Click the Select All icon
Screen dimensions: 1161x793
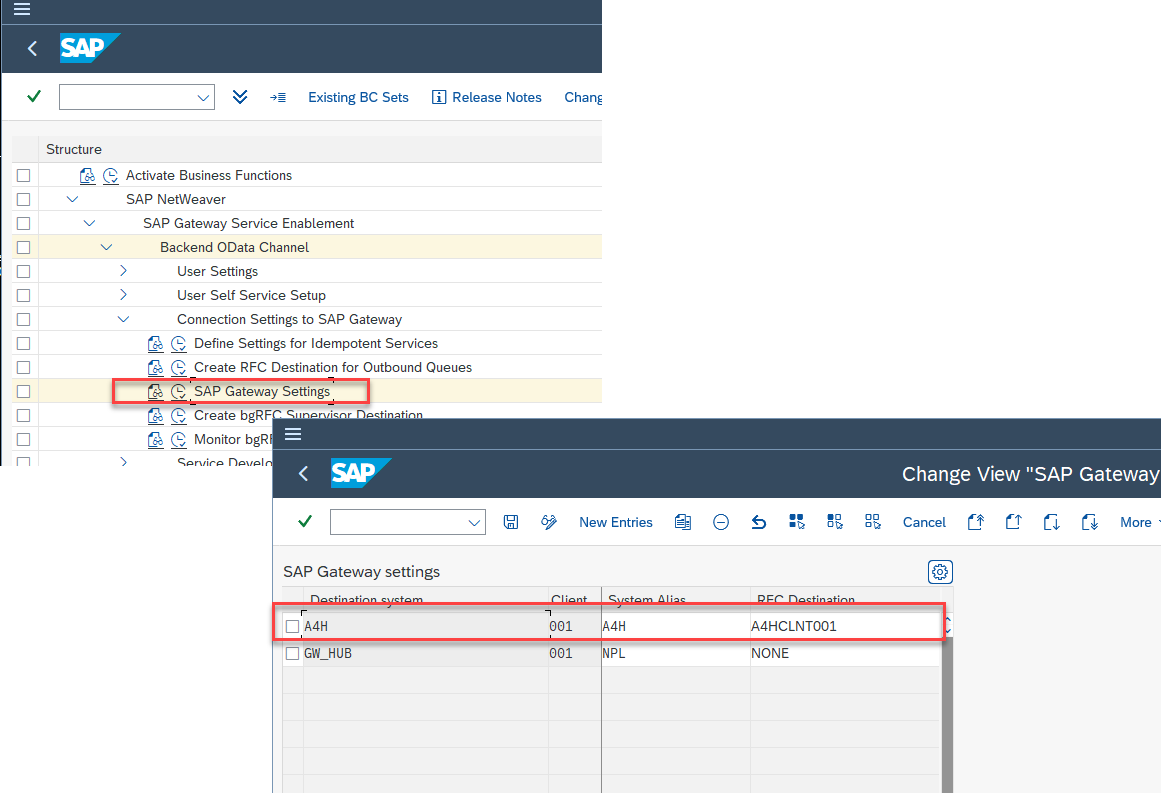click(797, 522)
